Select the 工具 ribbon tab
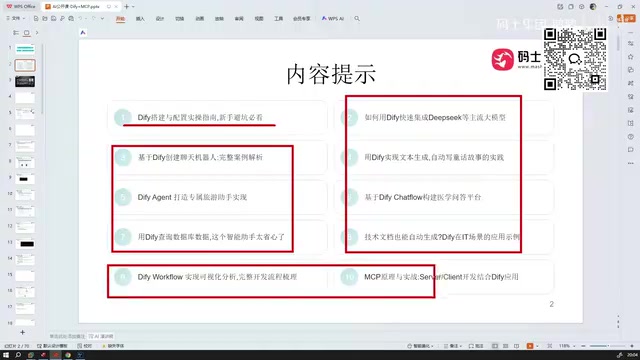Viewport: 640px width, 360px height. (278, 19)
